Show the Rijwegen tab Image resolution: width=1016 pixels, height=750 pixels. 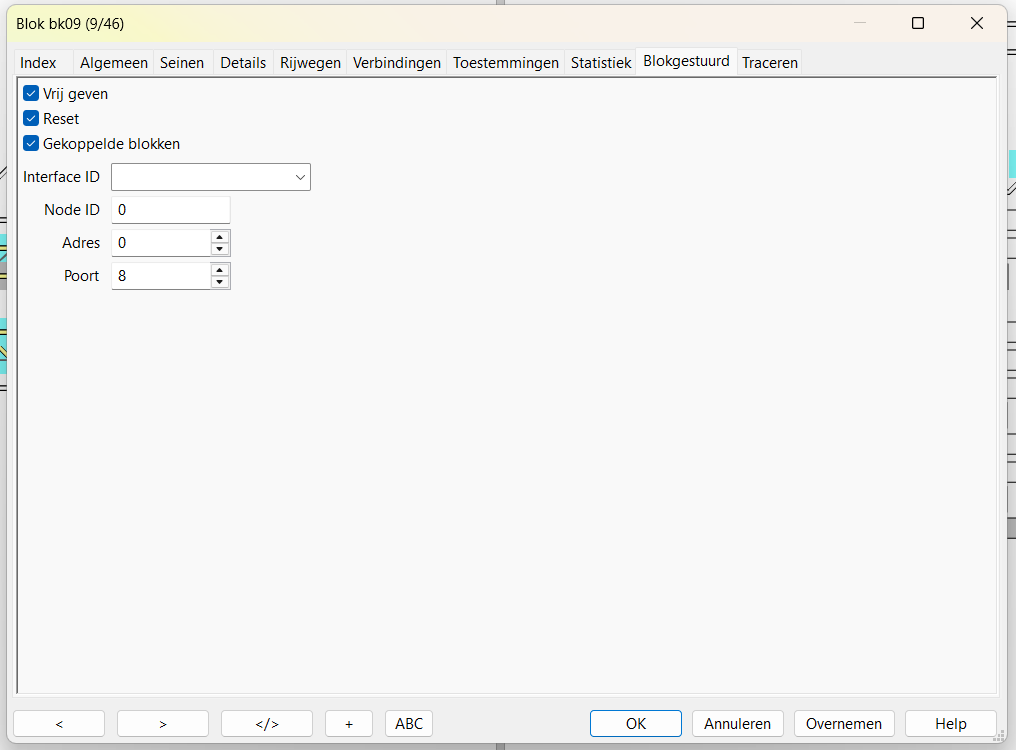(x=310, y=63)
